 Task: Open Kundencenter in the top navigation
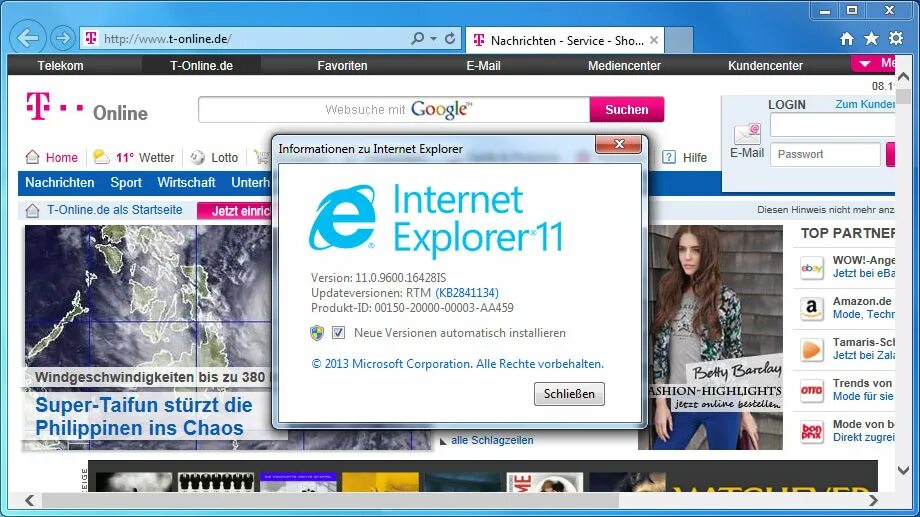click(765, 66)
